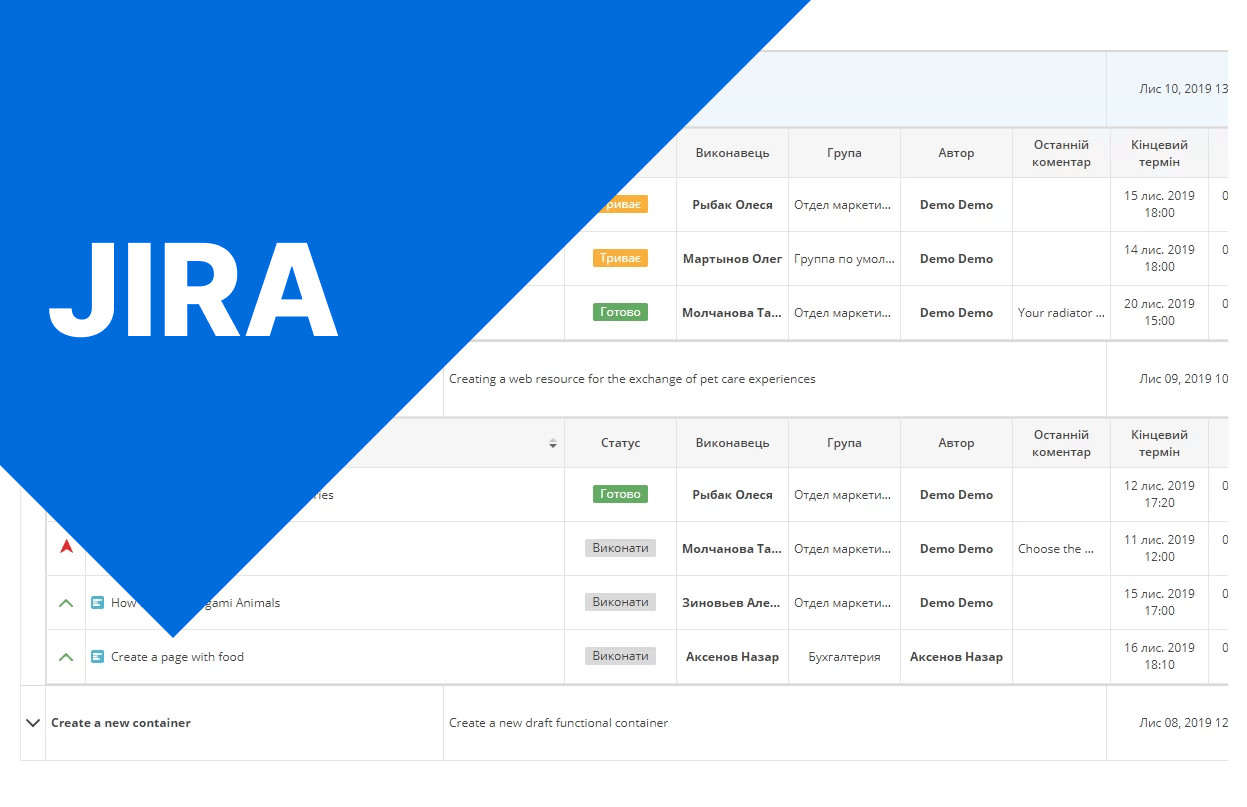Open the Create a new container project title
The width and height of the screenshot is (1247, 807).
coord(121,723)
